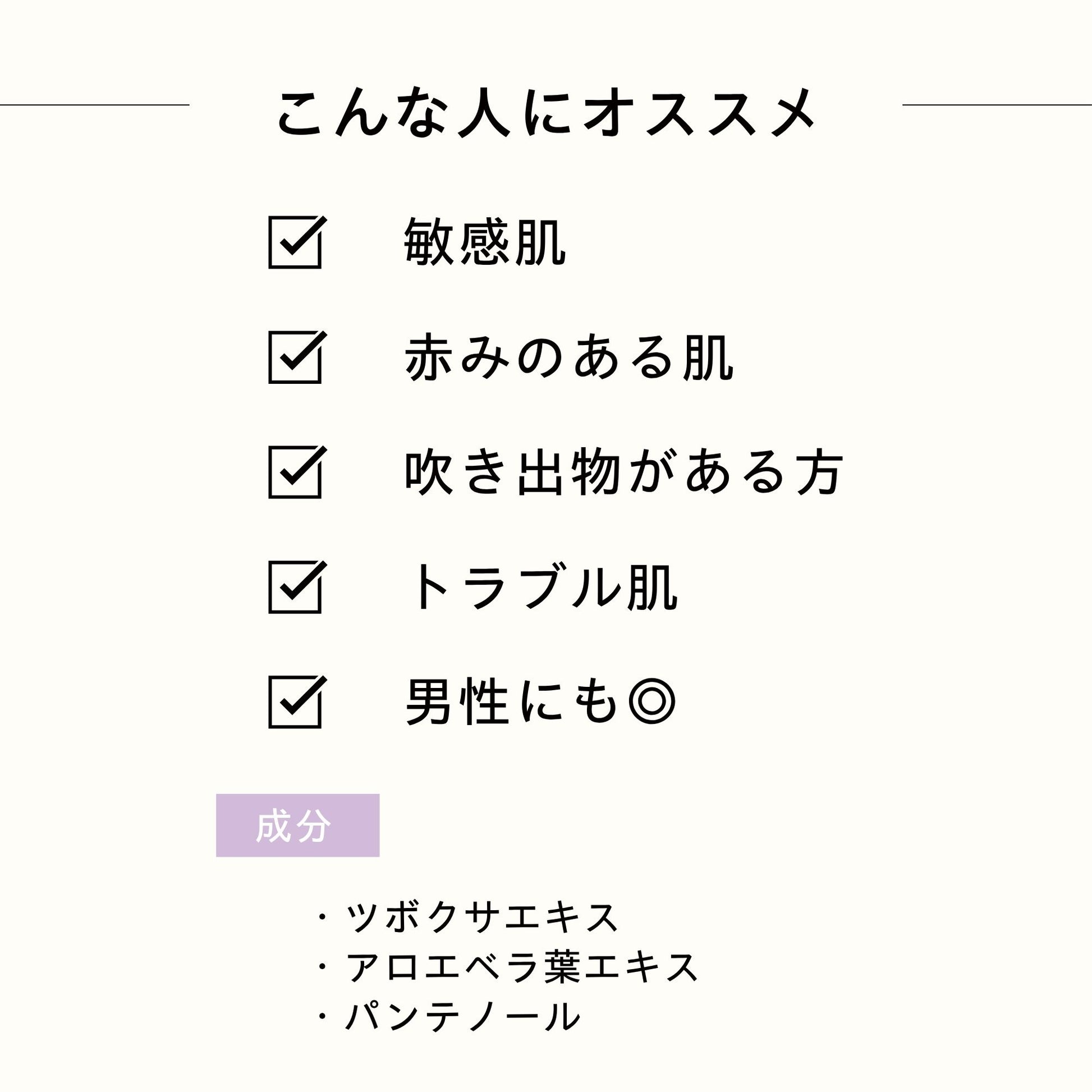Click the horizontal line right of heading
Viewport: 1092px width, 1092px height.
point(997,104)
